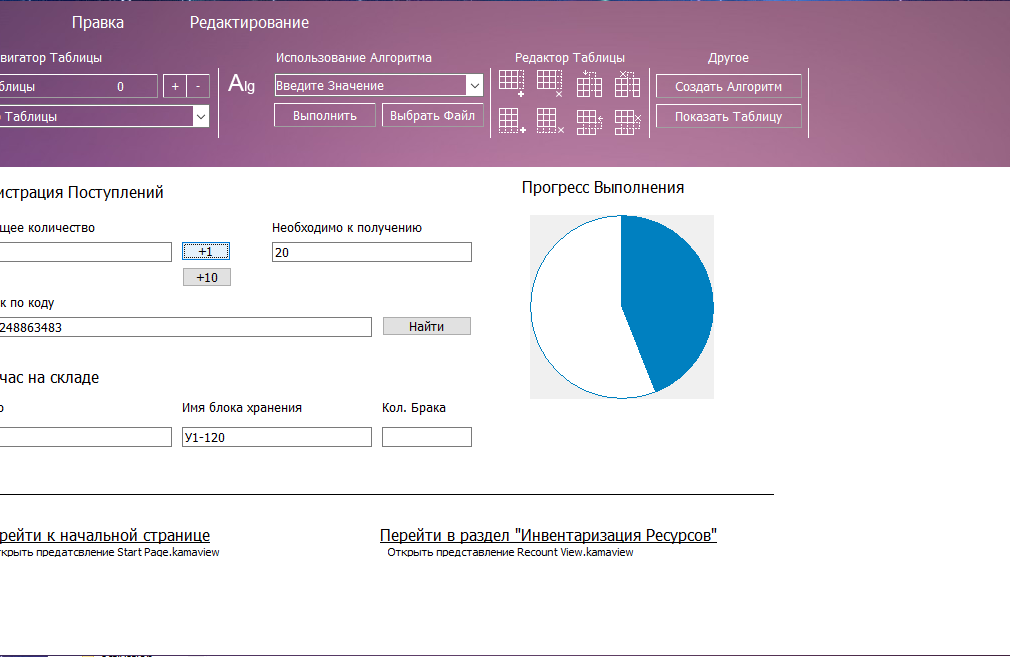This screenshot has width=1010, height=657.
Task: Click the Выполнить button
Action: [325, 116]
